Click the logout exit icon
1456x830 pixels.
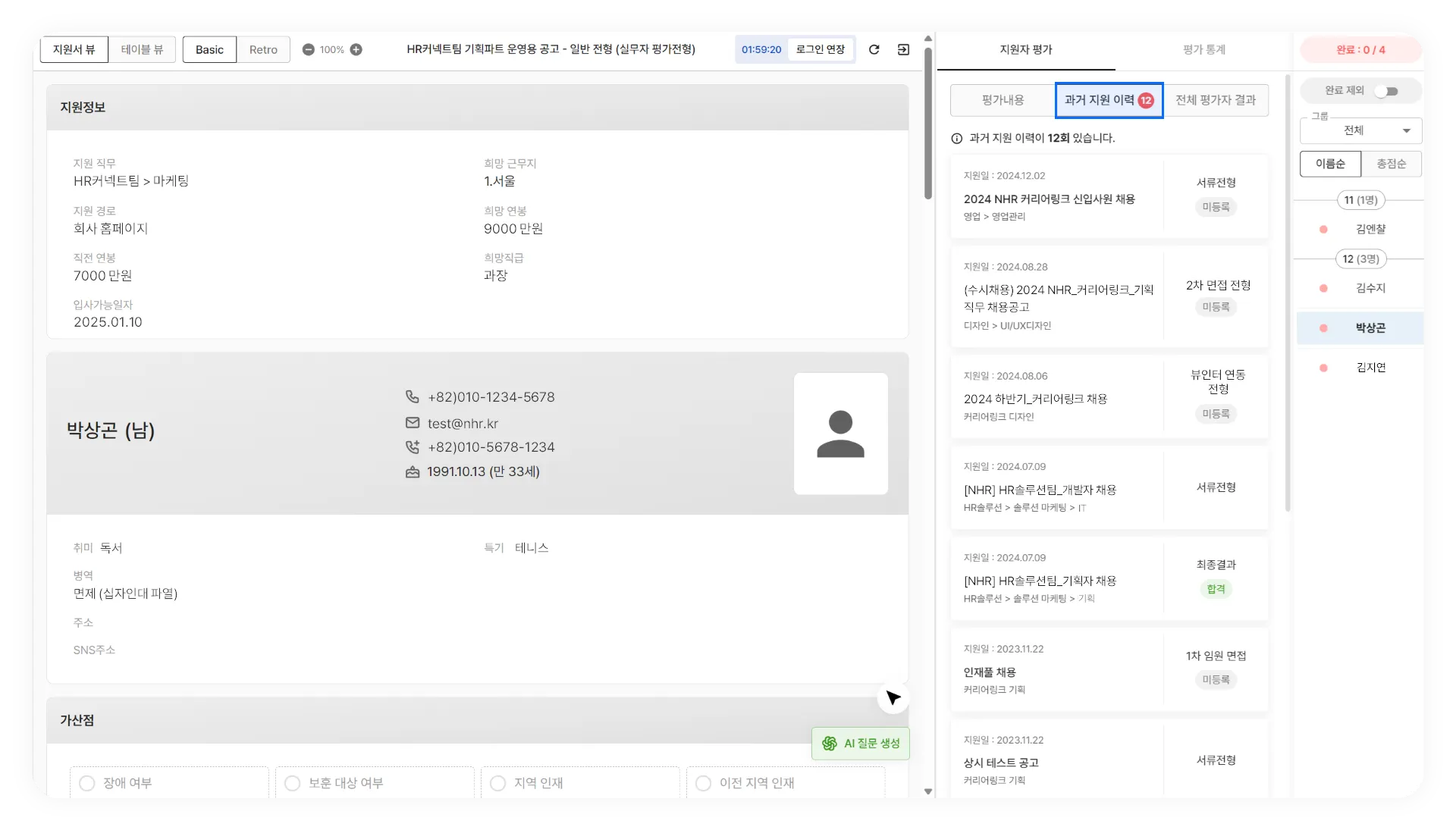point(903,49)
